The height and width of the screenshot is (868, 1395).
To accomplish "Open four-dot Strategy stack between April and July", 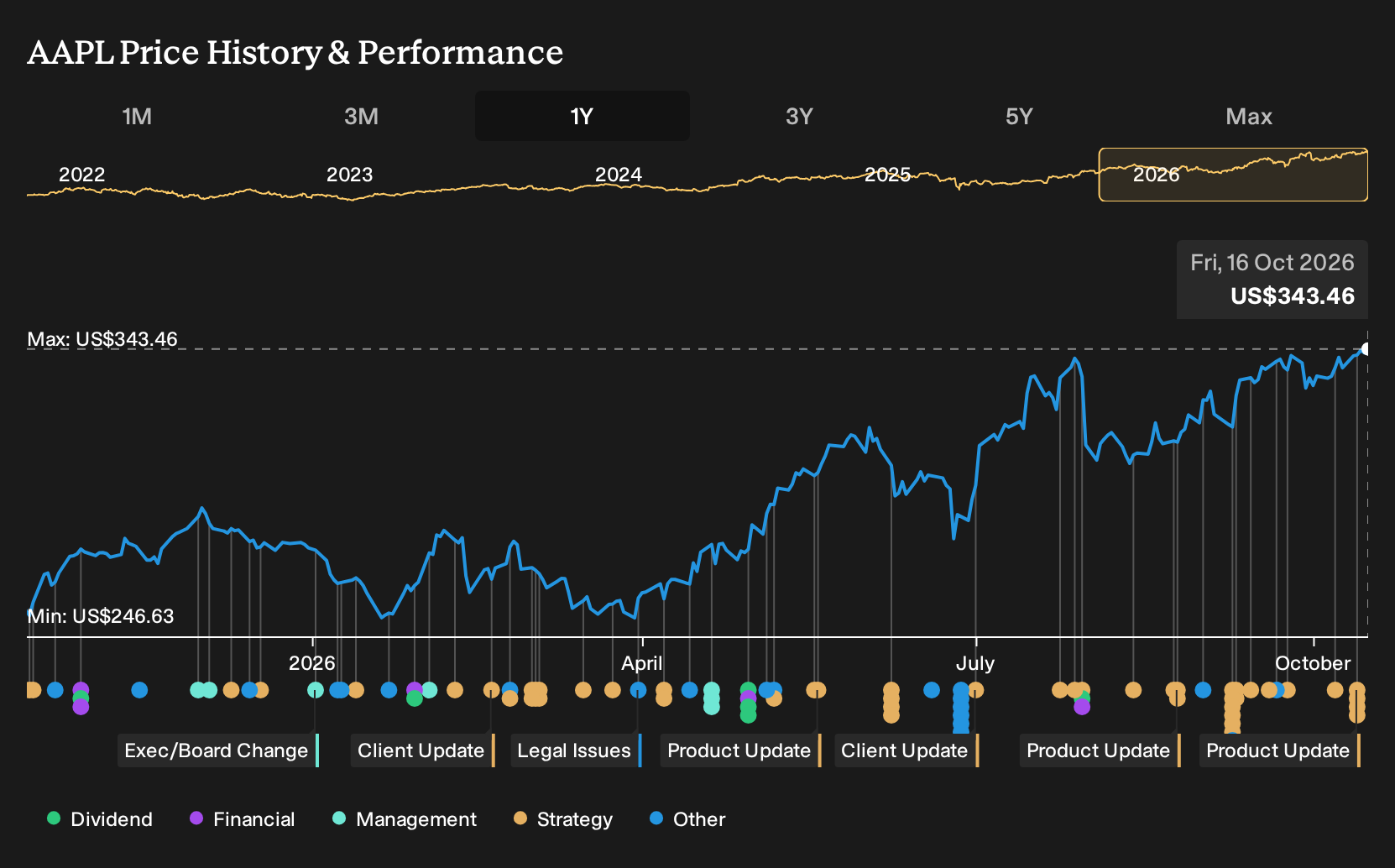I will pos(891,703).
